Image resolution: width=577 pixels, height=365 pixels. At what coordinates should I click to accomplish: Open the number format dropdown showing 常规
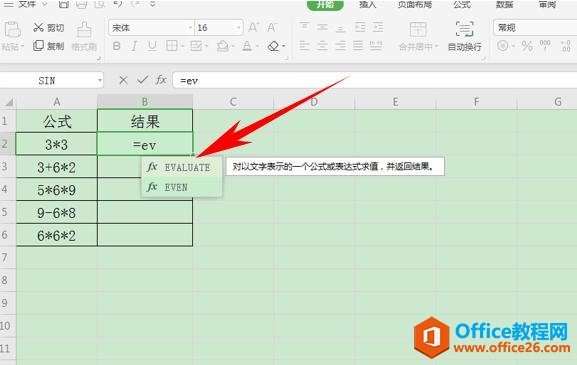click(x=535, y=28)
